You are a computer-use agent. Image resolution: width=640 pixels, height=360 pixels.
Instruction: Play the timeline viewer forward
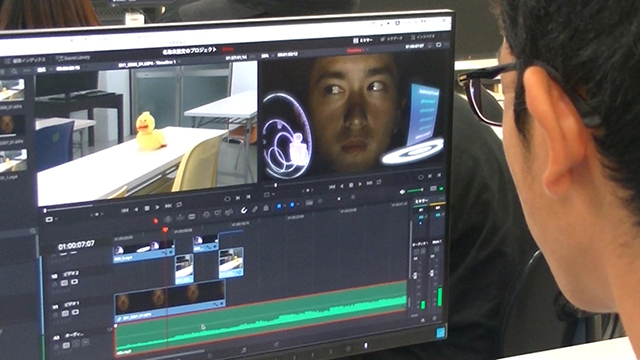tap(360, 184)
